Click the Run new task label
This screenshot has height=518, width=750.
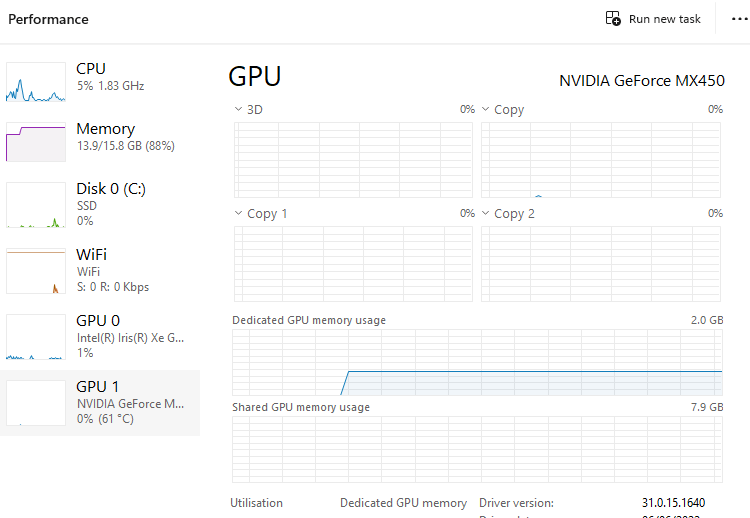[665, 19]
